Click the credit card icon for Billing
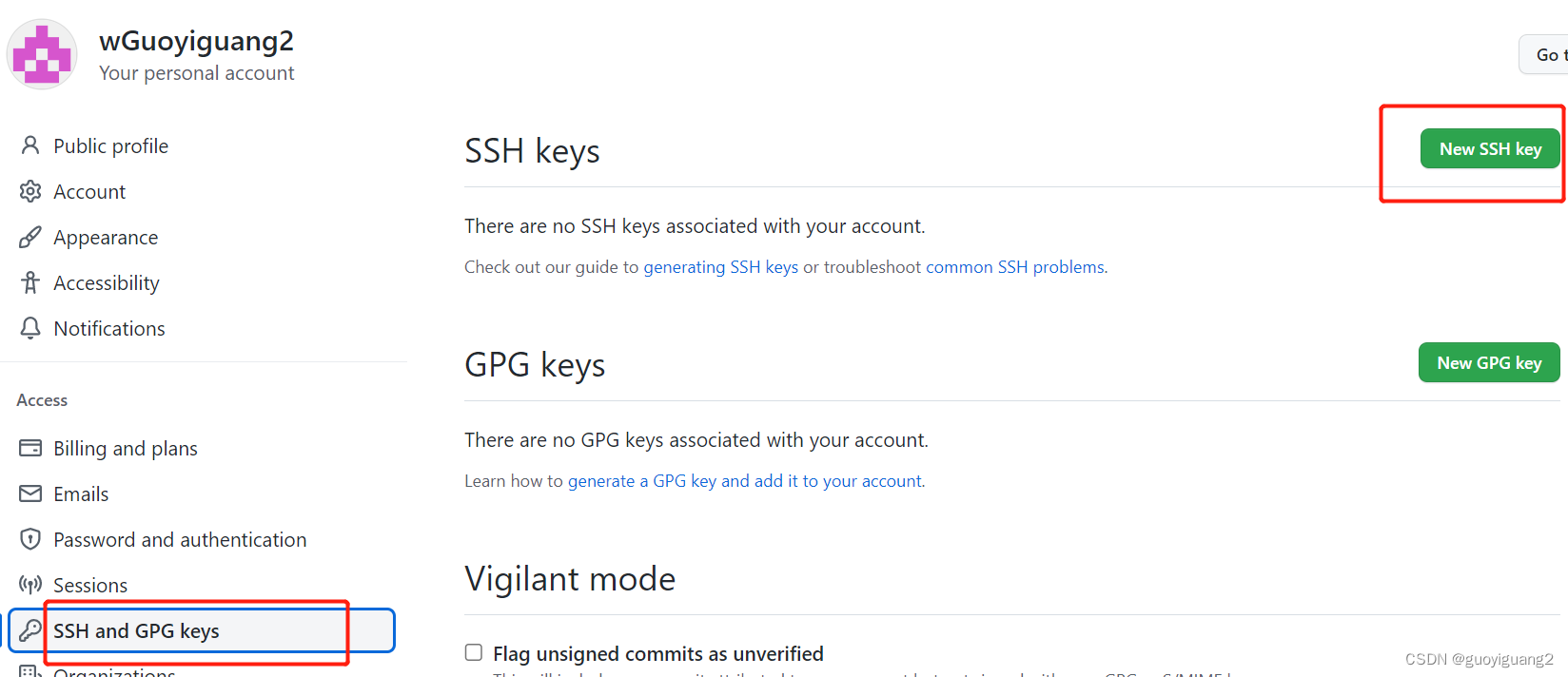The height and width of the screenshot is (677, 1568). pos(30,448)
